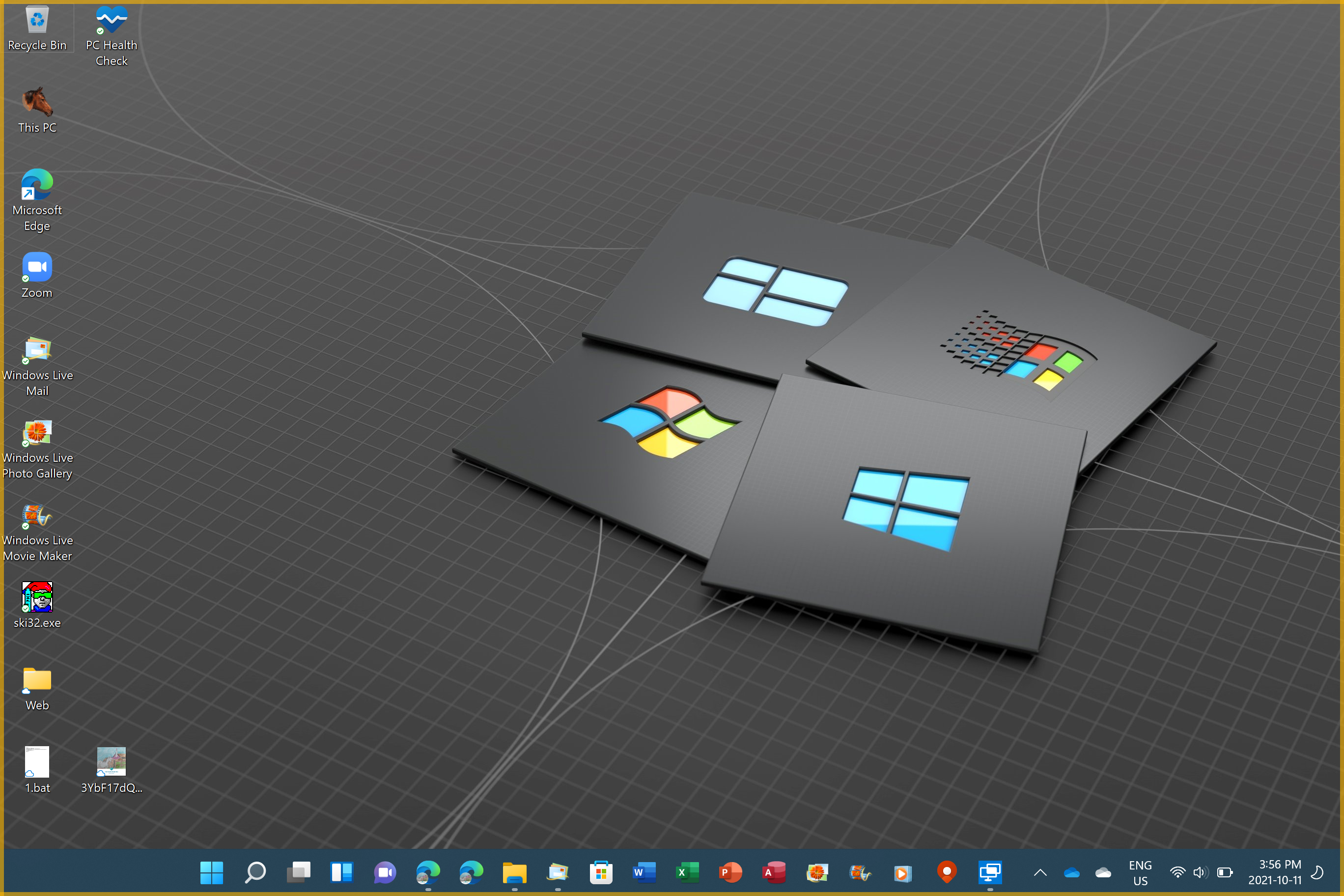Open Movie Maker from the taskbar
Image resolution: width=1344 pixels, height=896 pixels.
860,872
